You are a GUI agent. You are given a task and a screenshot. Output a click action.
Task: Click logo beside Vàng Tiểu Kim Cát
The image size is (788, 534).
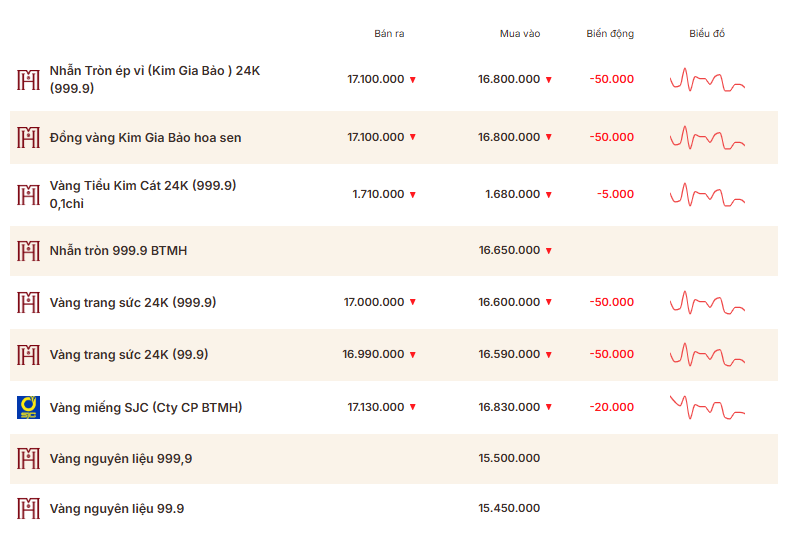click(x=29, y=194)
